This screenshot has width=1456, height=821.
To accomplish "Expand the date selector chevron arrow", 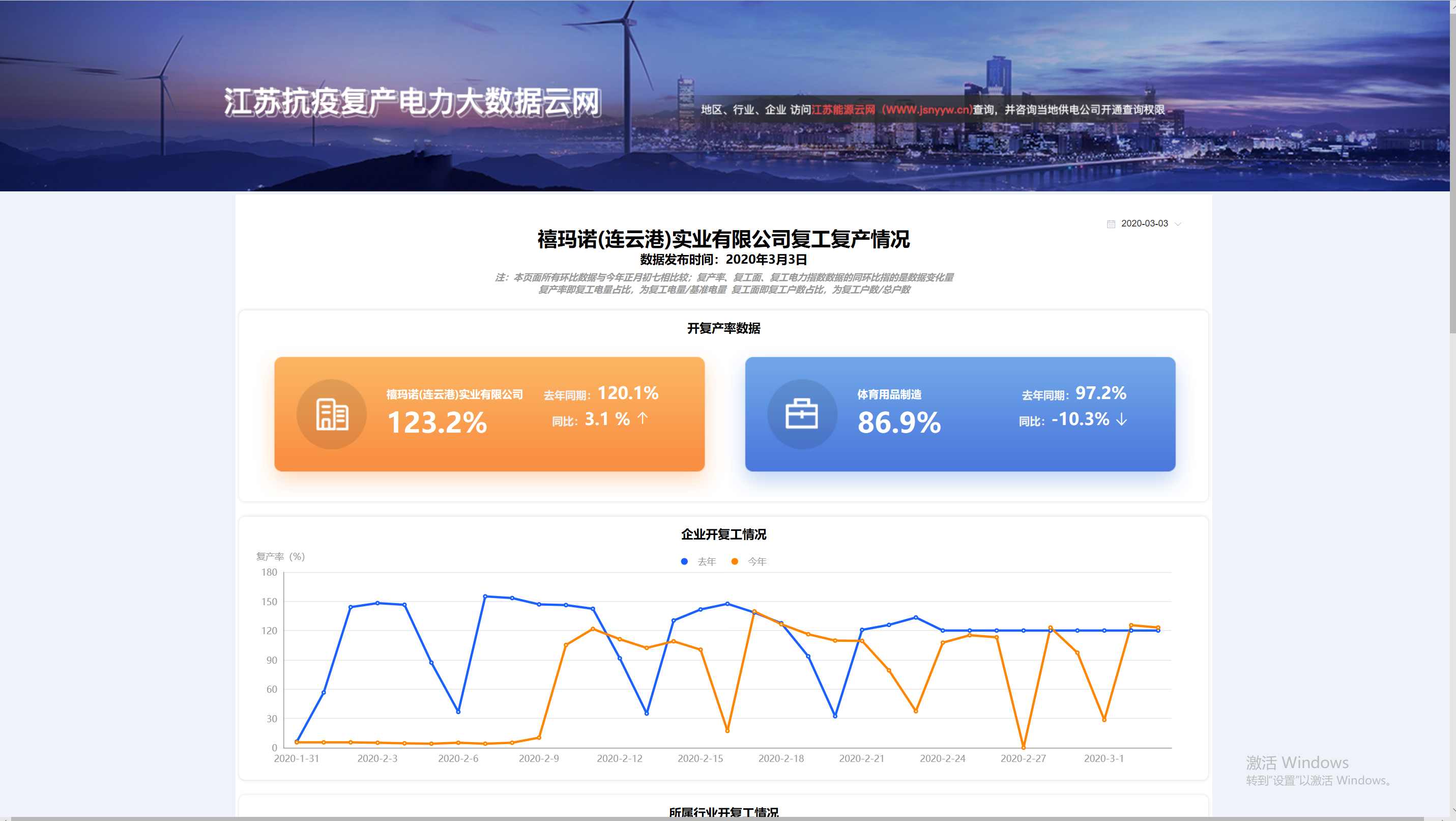I will click(x=1178, y=224).
